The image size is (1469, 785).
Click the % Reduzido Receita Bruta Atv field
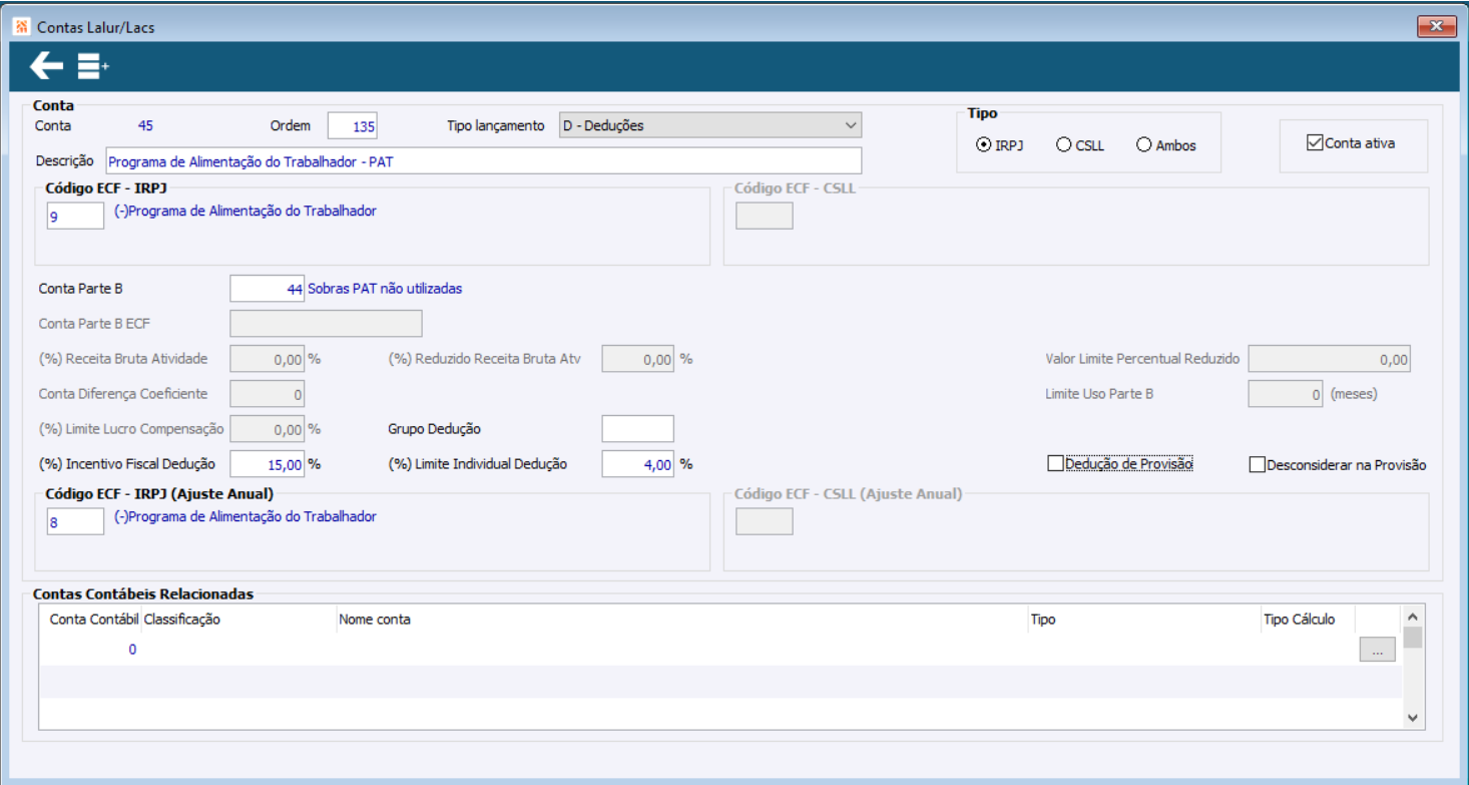pyautogui.click(x=638, y=359)
